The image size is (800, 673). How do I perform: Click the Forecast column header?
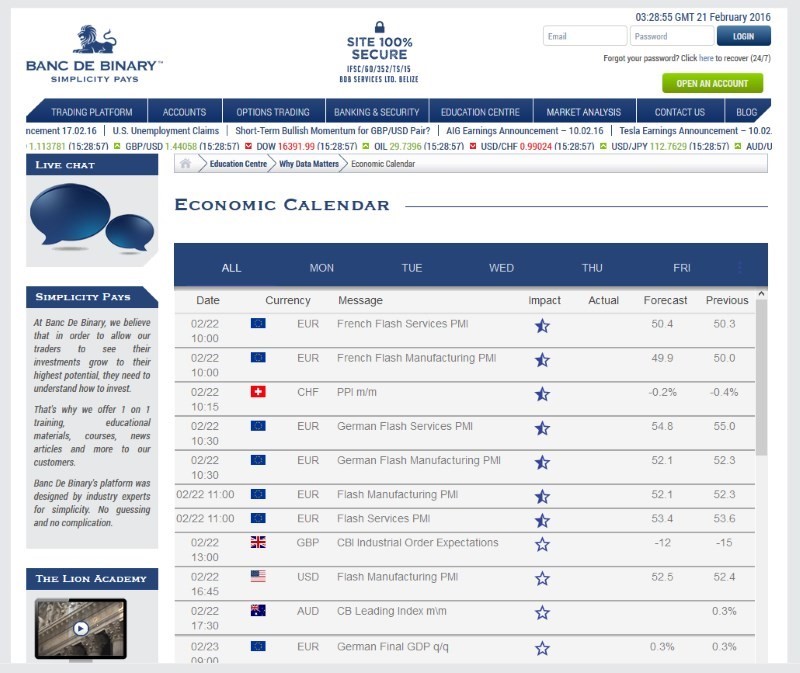[665, 300]
